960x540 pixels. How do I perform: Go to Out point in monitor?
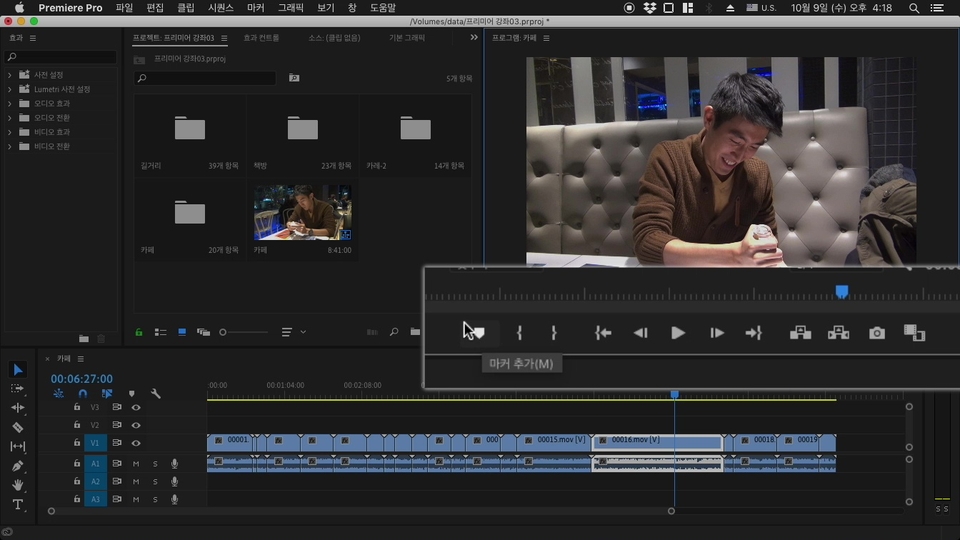tap(754, 332)
